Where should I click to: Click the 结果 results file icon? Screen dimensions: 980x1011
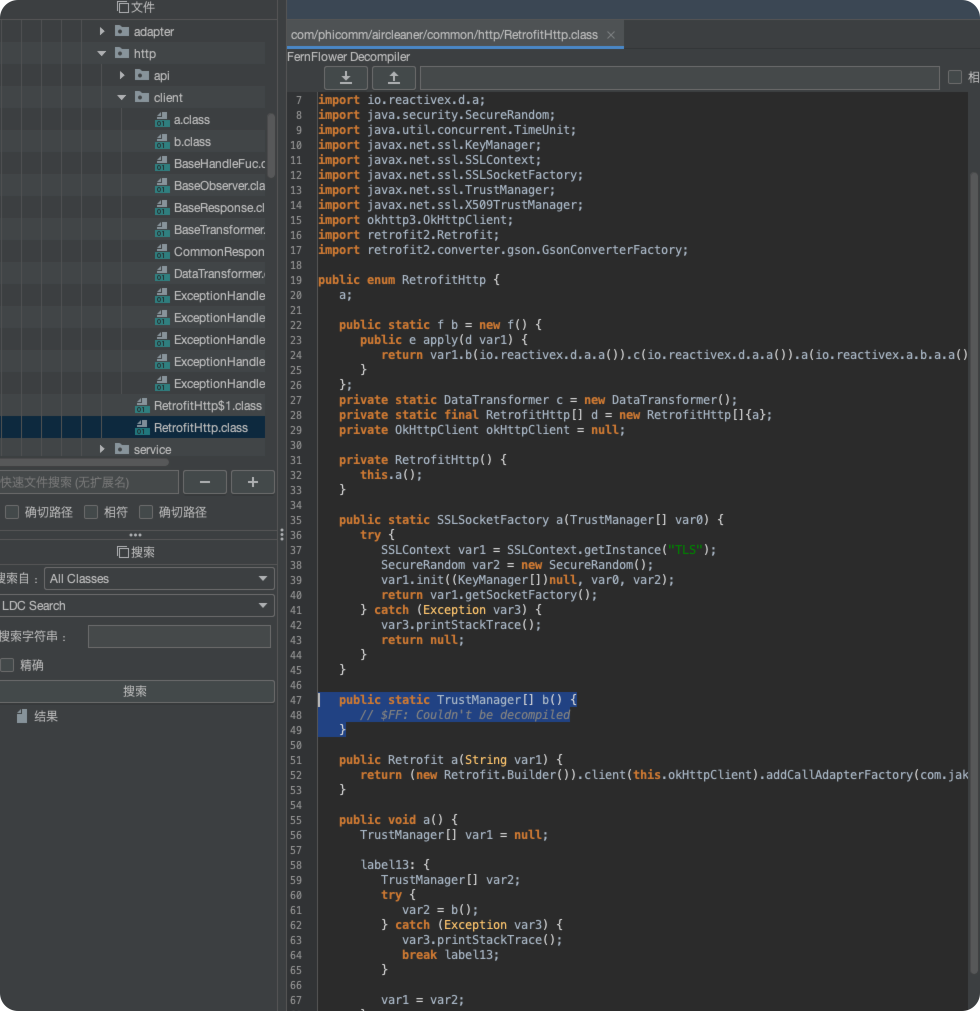coord(22,716)
